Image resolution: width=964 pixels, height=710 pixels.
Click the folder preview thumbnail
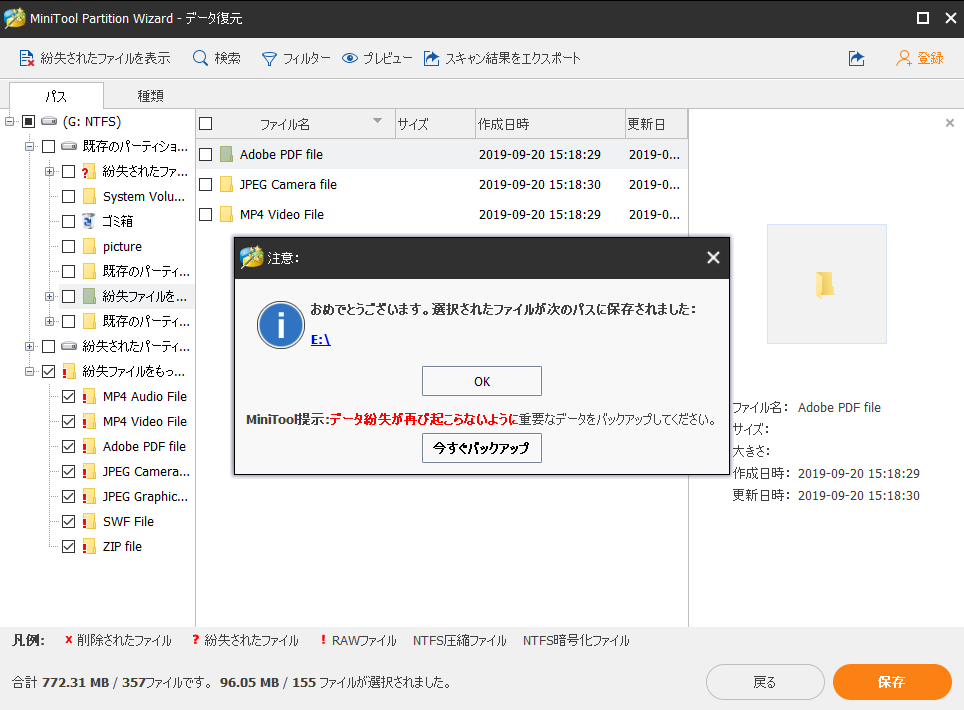click(826, 284)
